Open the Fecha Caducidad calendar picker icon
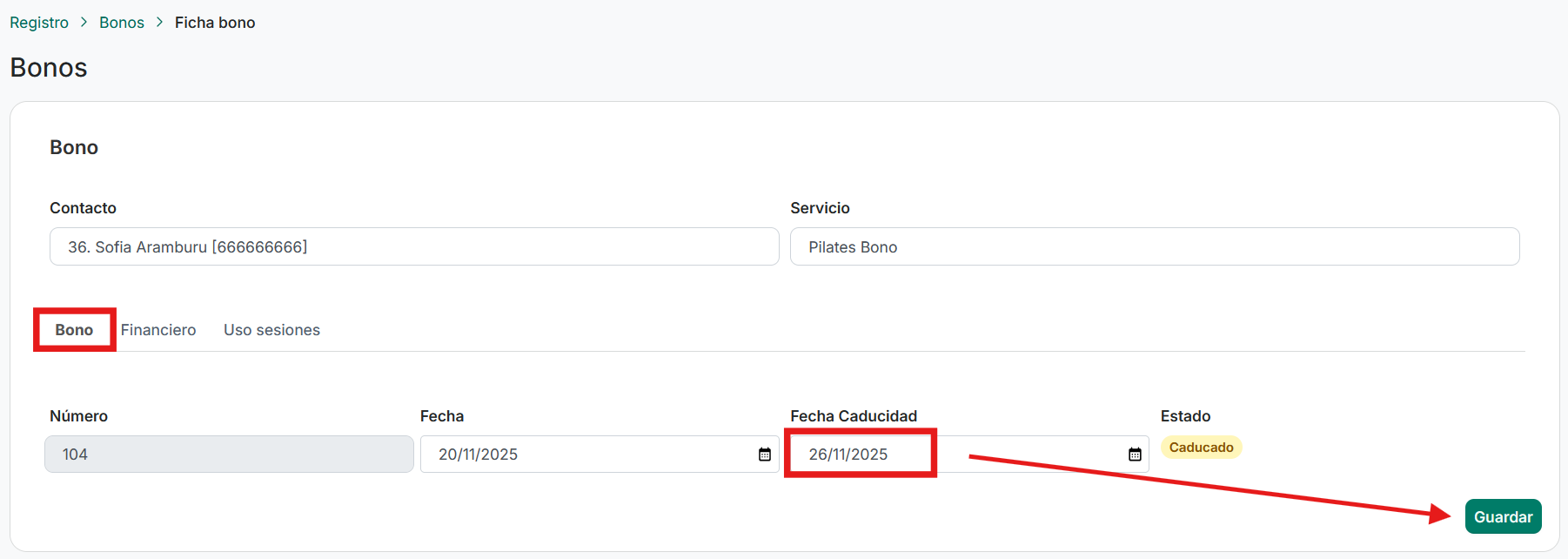The image size is (1568, 559). pyautogui.click(x=1135, y=455)
